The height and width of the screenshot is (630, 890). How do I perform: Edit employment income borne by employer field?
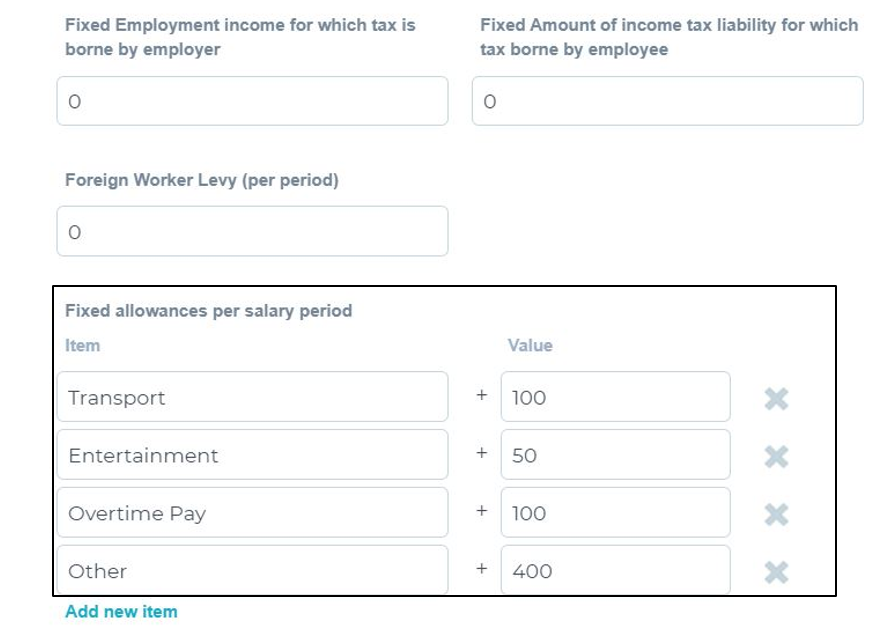(253, 101)
